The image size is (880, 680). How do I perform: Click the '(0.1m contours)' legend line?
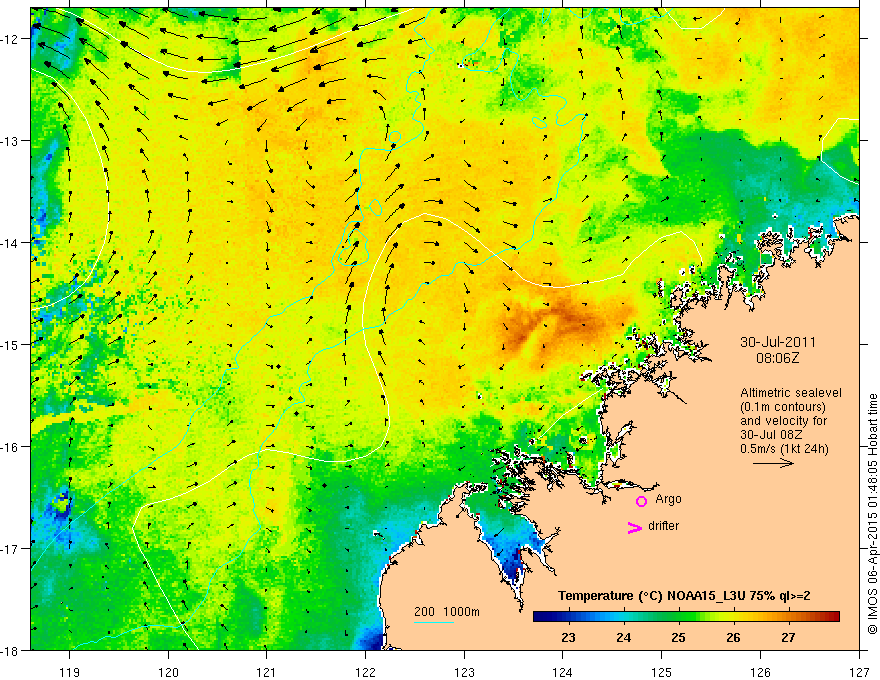point(783,407)
